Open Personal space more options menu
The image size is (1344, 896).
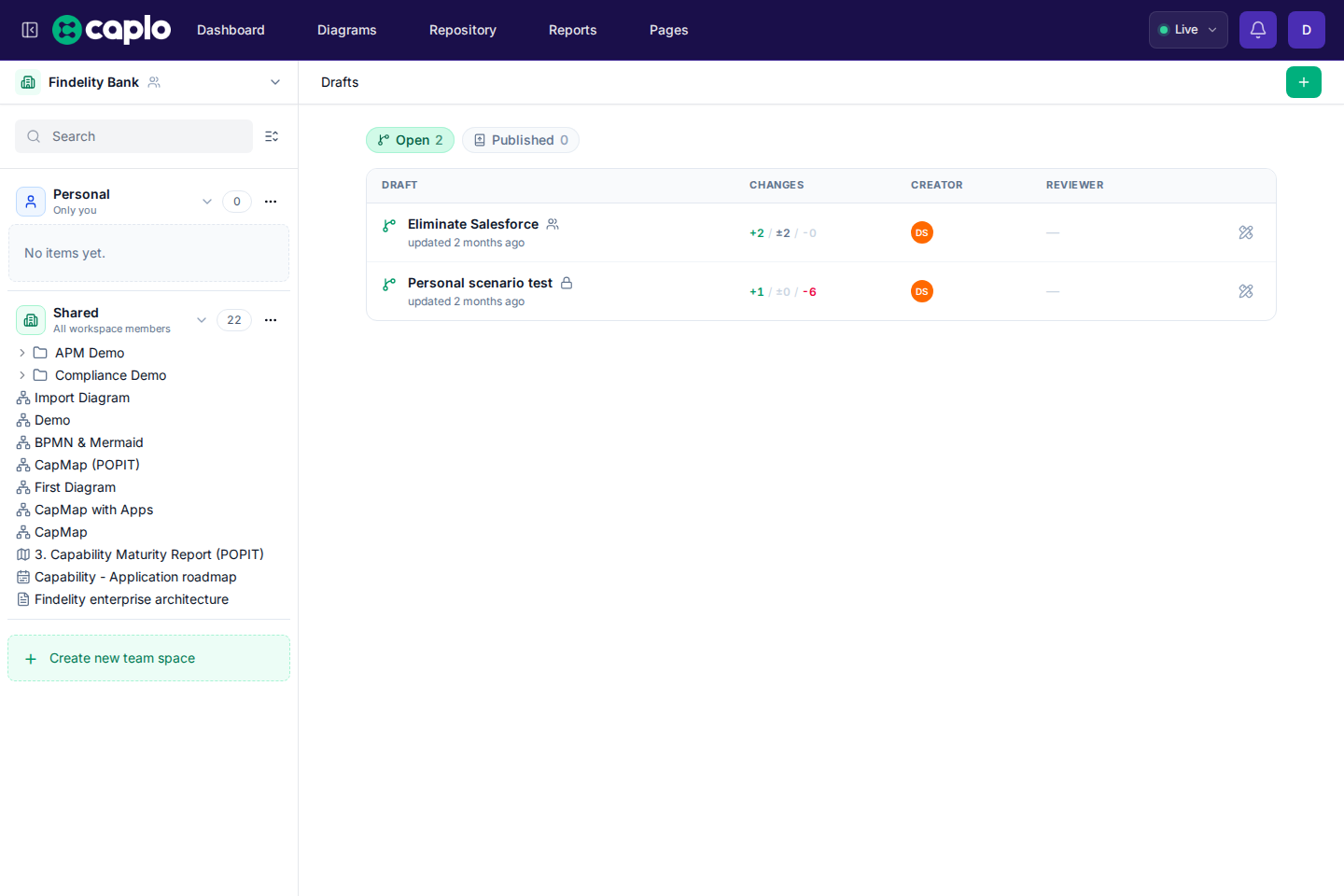(x=271, y=202)
